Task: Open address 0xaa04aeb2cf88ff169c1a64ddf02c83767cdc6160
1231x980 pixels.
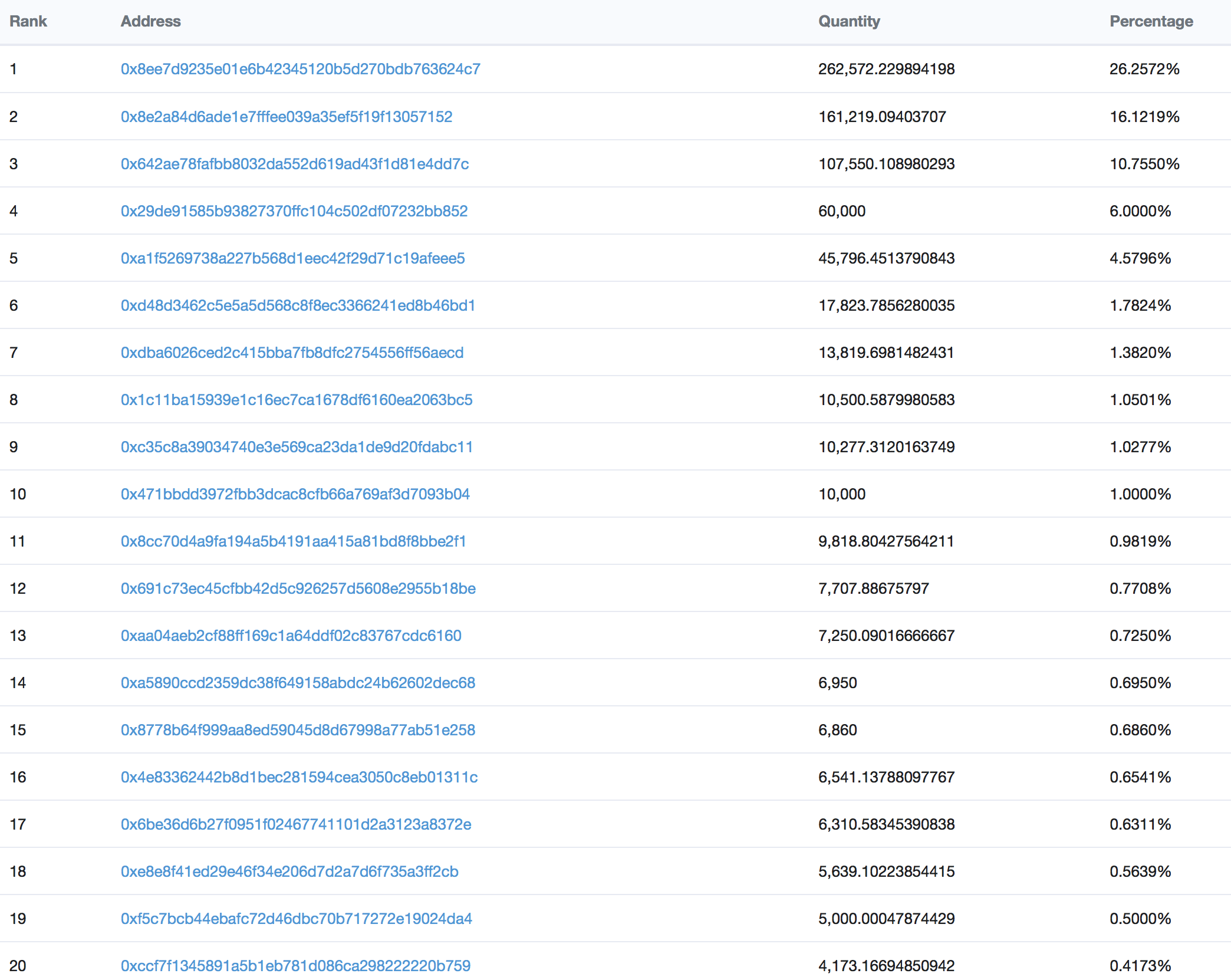Action: pyautogui.click(x=291, y=636)
